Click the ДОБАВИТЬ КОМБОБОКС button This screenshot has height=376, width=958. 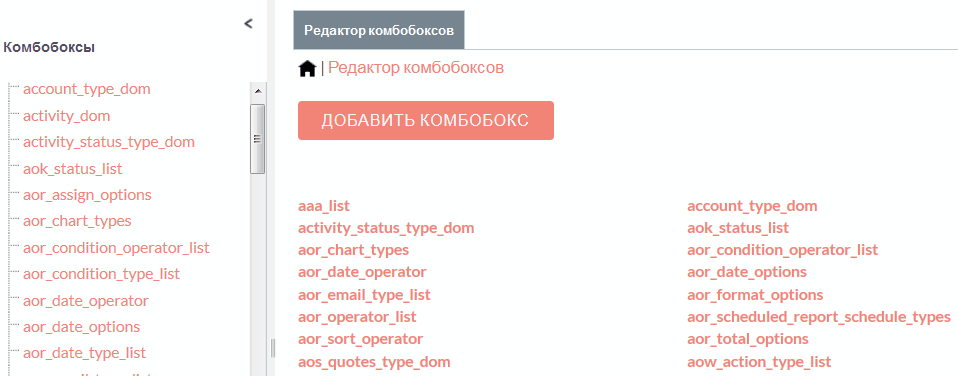[426, 120]
